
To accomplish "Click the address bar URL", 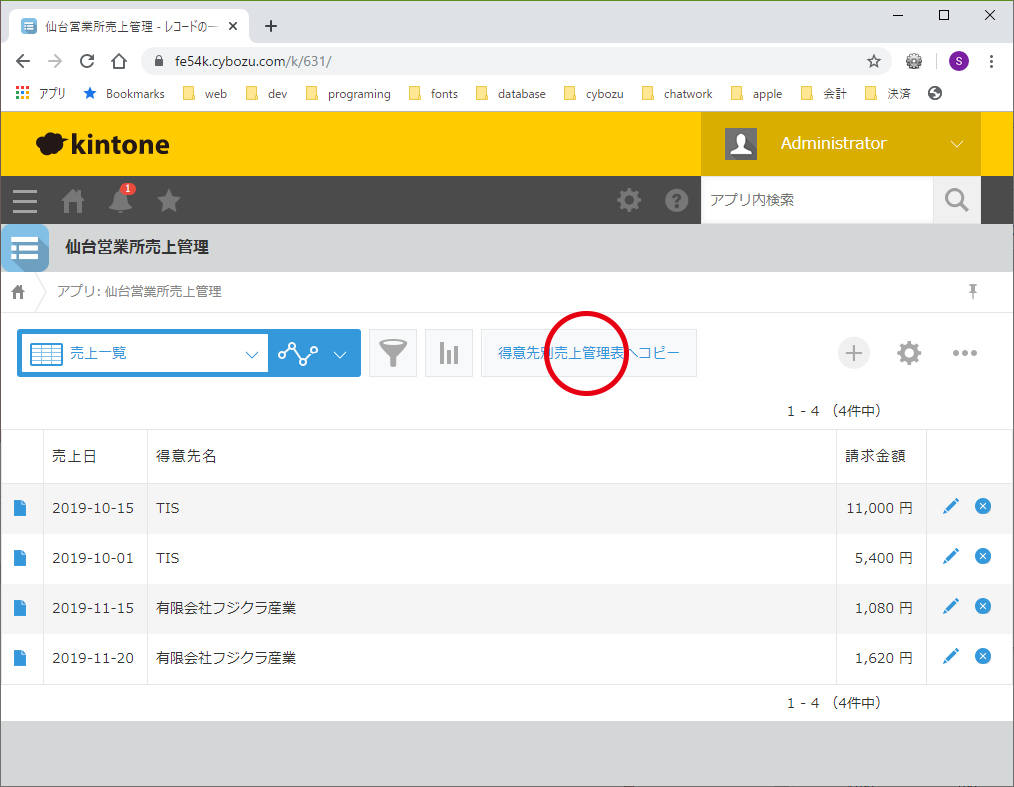I will pos(253,61).
